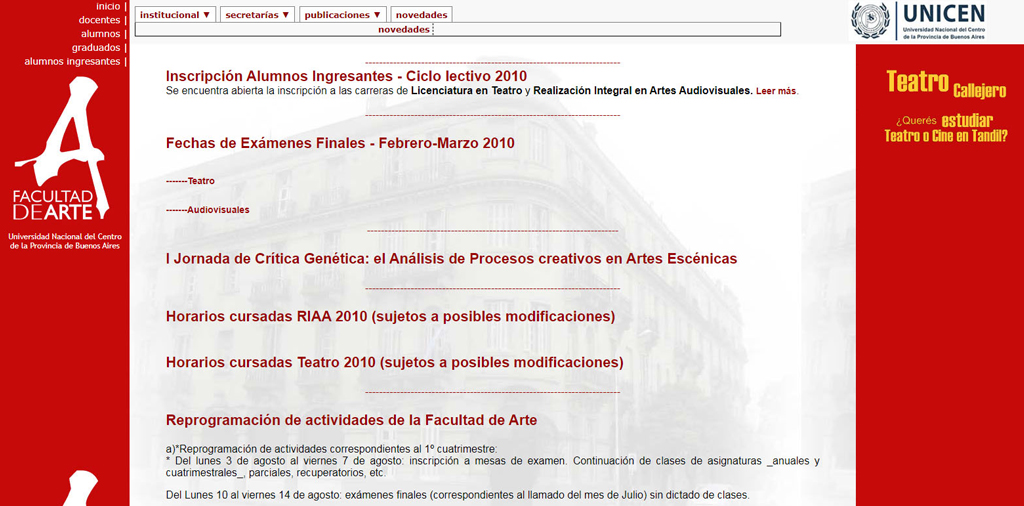The height and width of the screenshot is (506, 1024).
Task: Expand the publicaciones dropdown menu
Action: coord(343,14)
